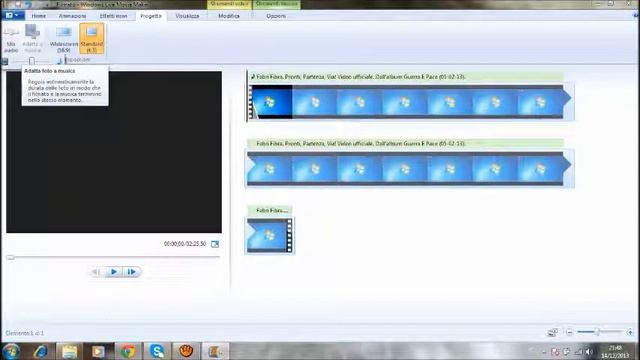Open the Visualizza ribbon tab
Viewport: 640px width, 360px height.
click(x=187, y=16)
